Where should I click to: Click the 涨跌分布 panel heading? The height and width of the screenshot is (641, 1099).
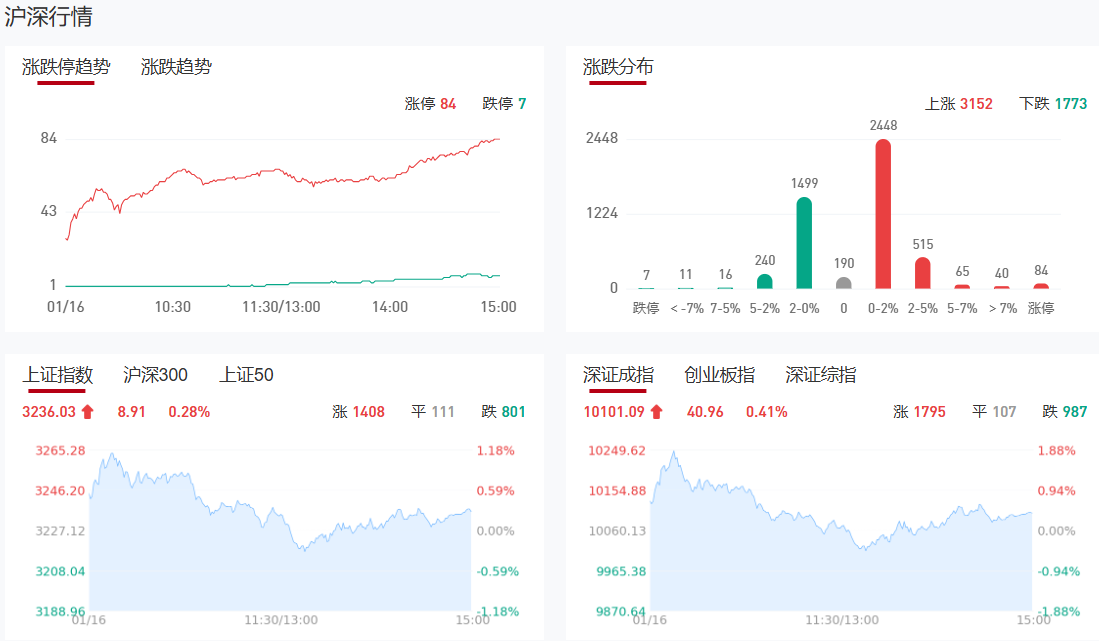[618, 67]
